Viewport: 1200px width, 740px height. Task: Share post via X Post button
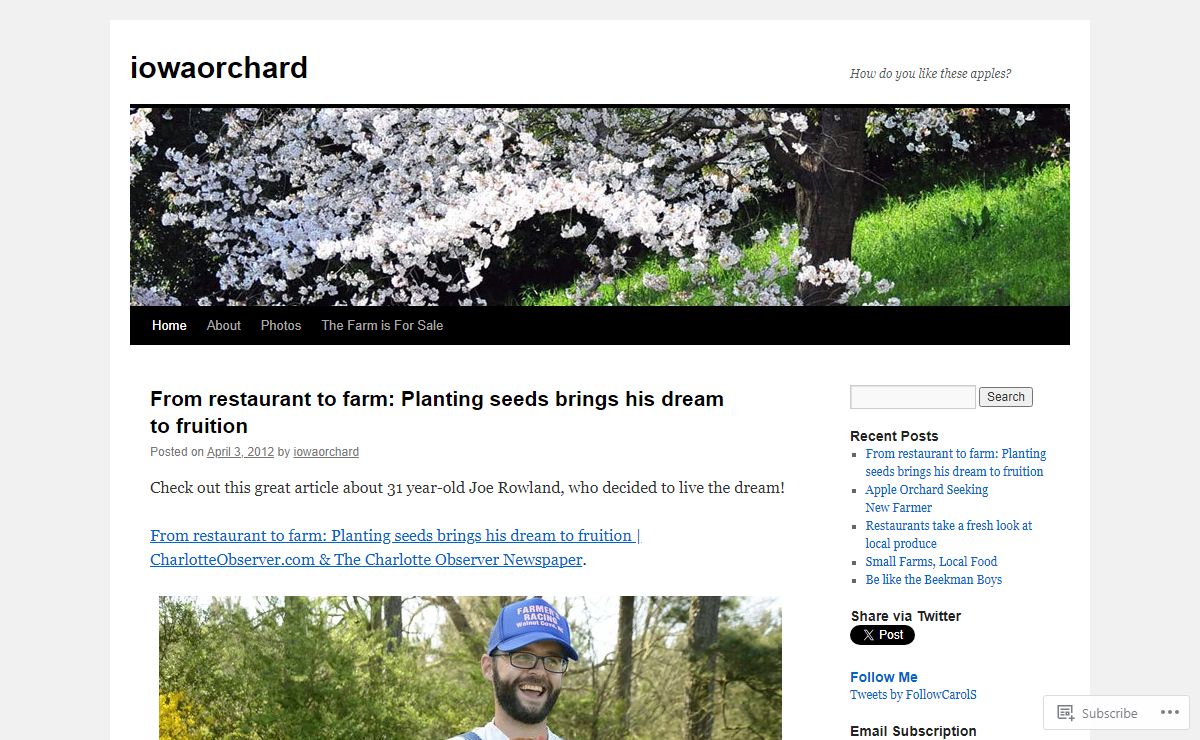click(882, 635)
